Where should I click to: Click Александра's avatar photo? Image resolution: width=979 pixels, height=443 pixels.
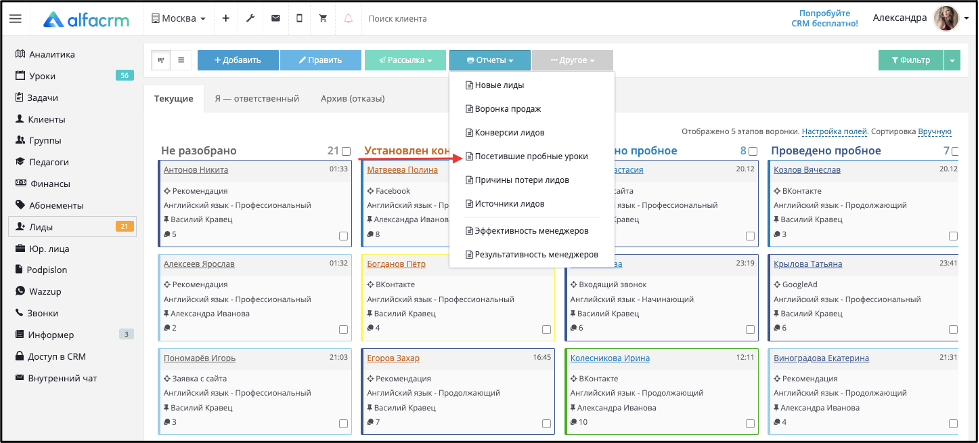click(x=946, y=19)
